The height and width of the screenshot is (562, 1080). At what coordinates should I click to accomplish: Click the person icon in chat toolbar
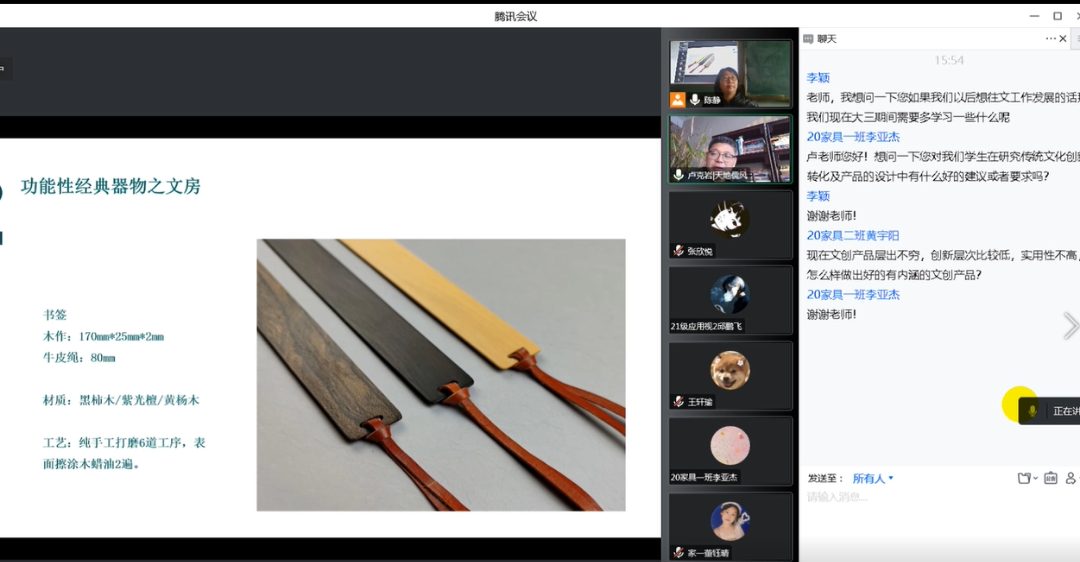(x=1071, y=478)
